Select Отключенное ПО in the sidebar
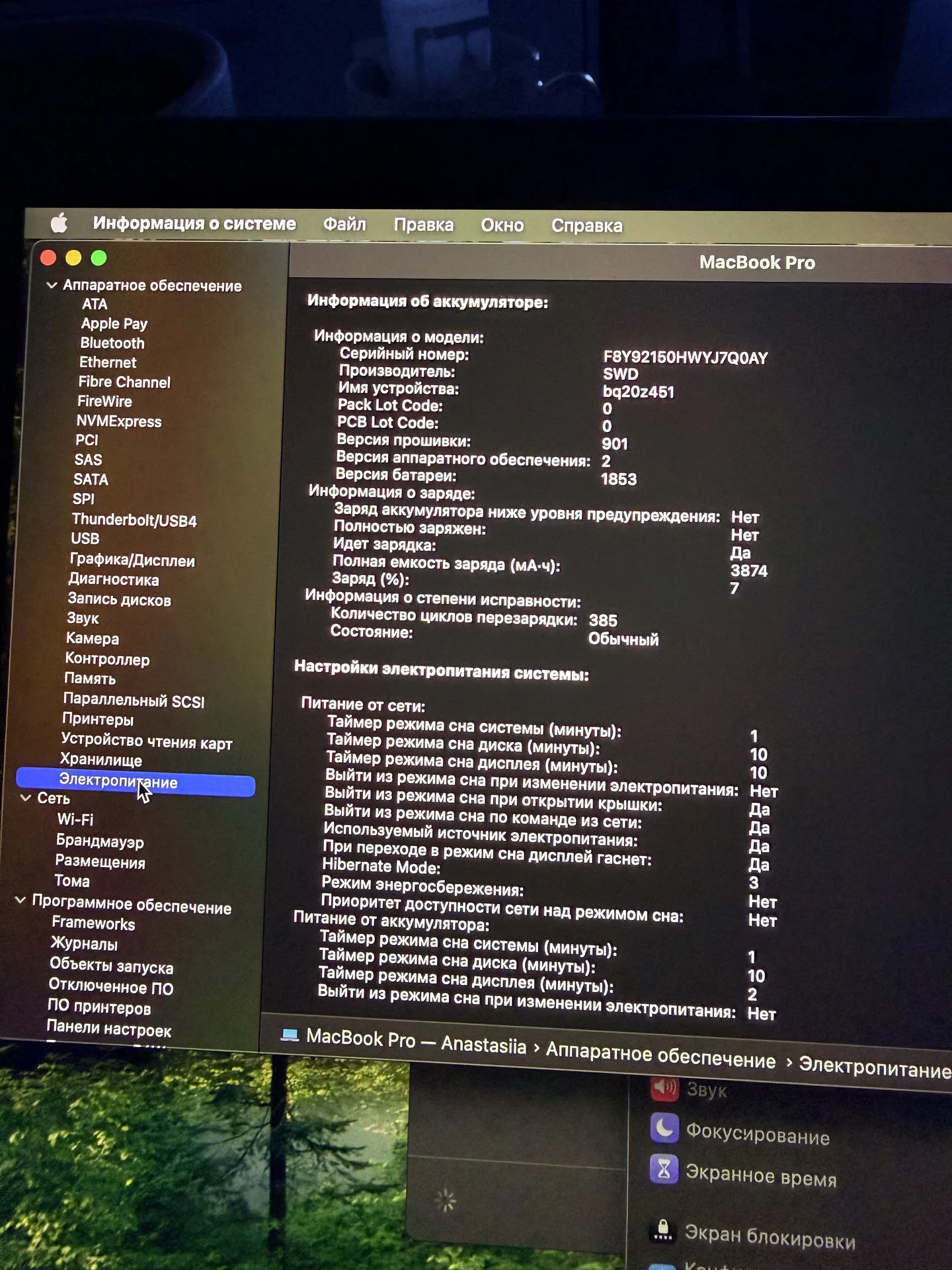Screen dimensions: 952x1270 (110, 986)
